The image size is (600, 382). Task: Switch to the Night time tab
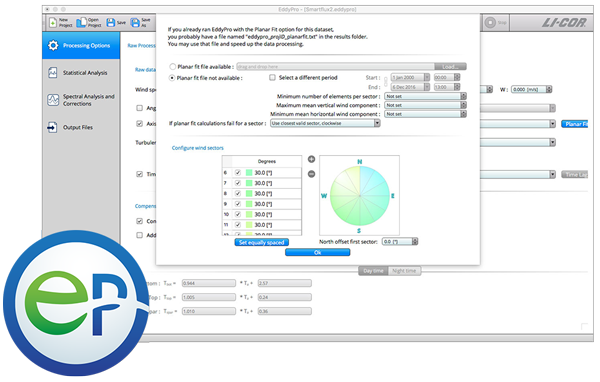pos(404,271)
